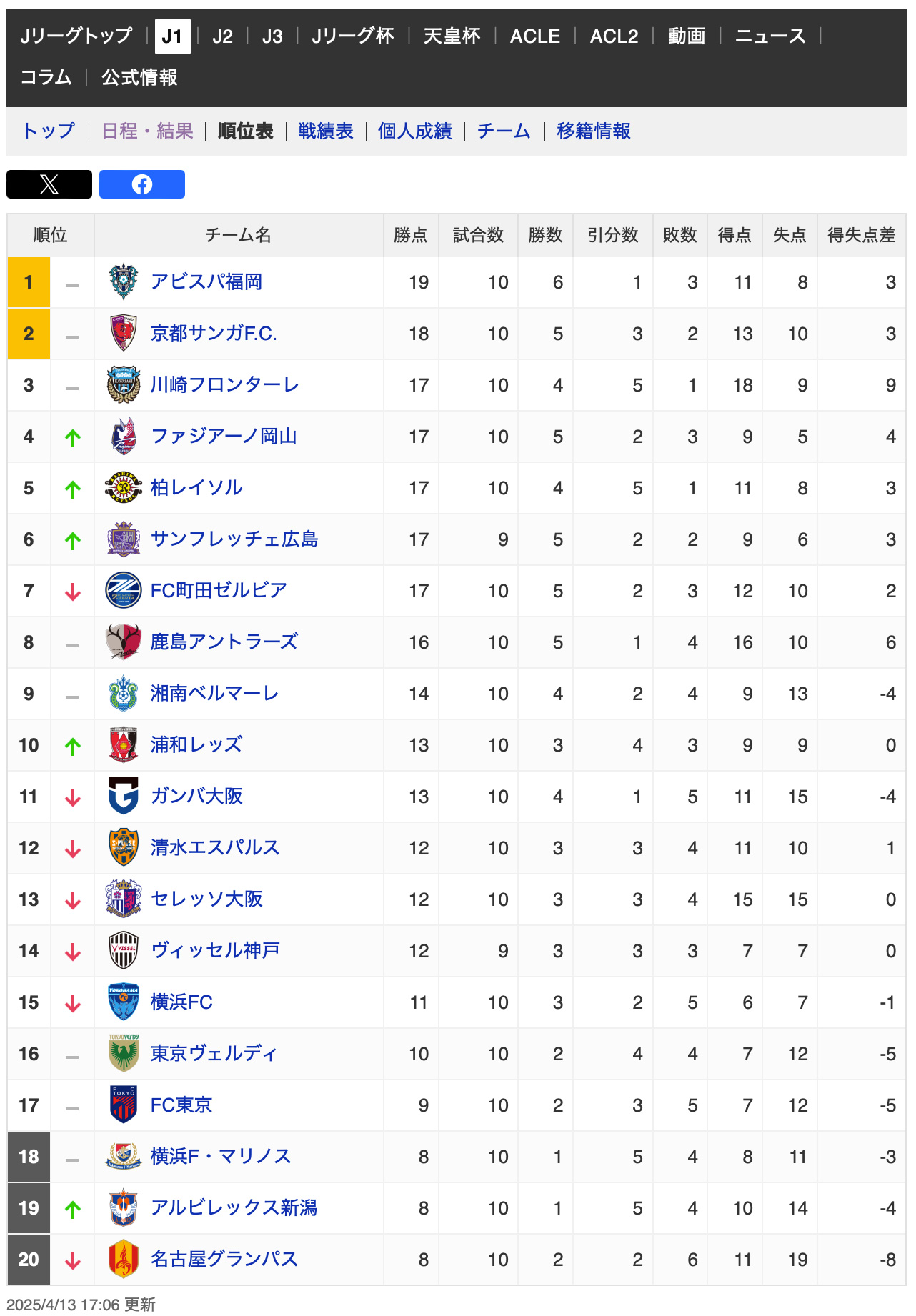Switch to the J2 league tab
This screenshot has width=916, height=1316.
click(x=222, y=36)
